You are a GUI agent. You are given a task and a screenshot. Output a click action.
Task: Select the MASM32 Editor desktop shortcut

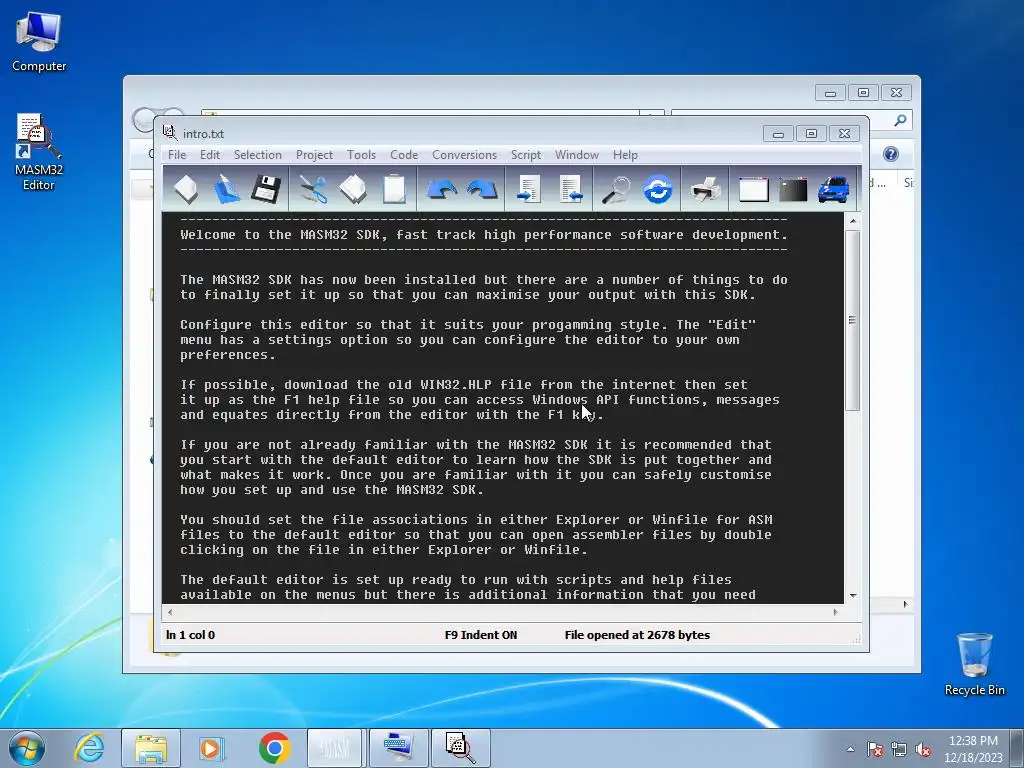(39, 152)
